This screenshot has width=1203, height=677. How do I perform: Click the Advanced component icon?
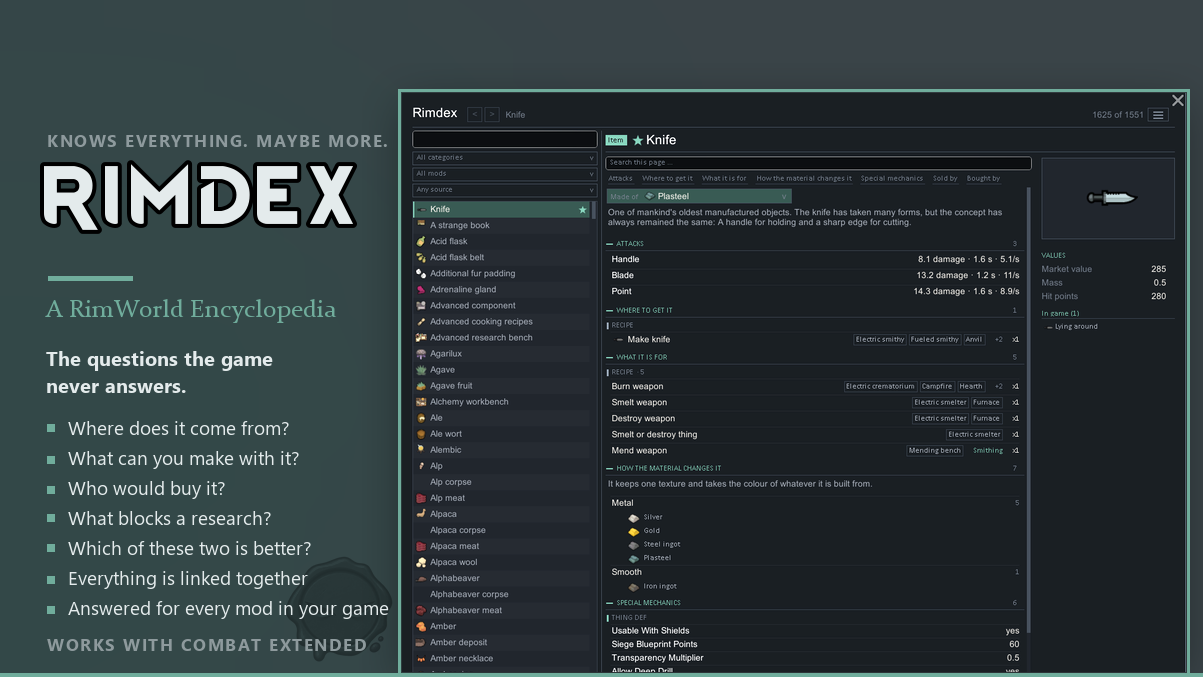[421, 305]
